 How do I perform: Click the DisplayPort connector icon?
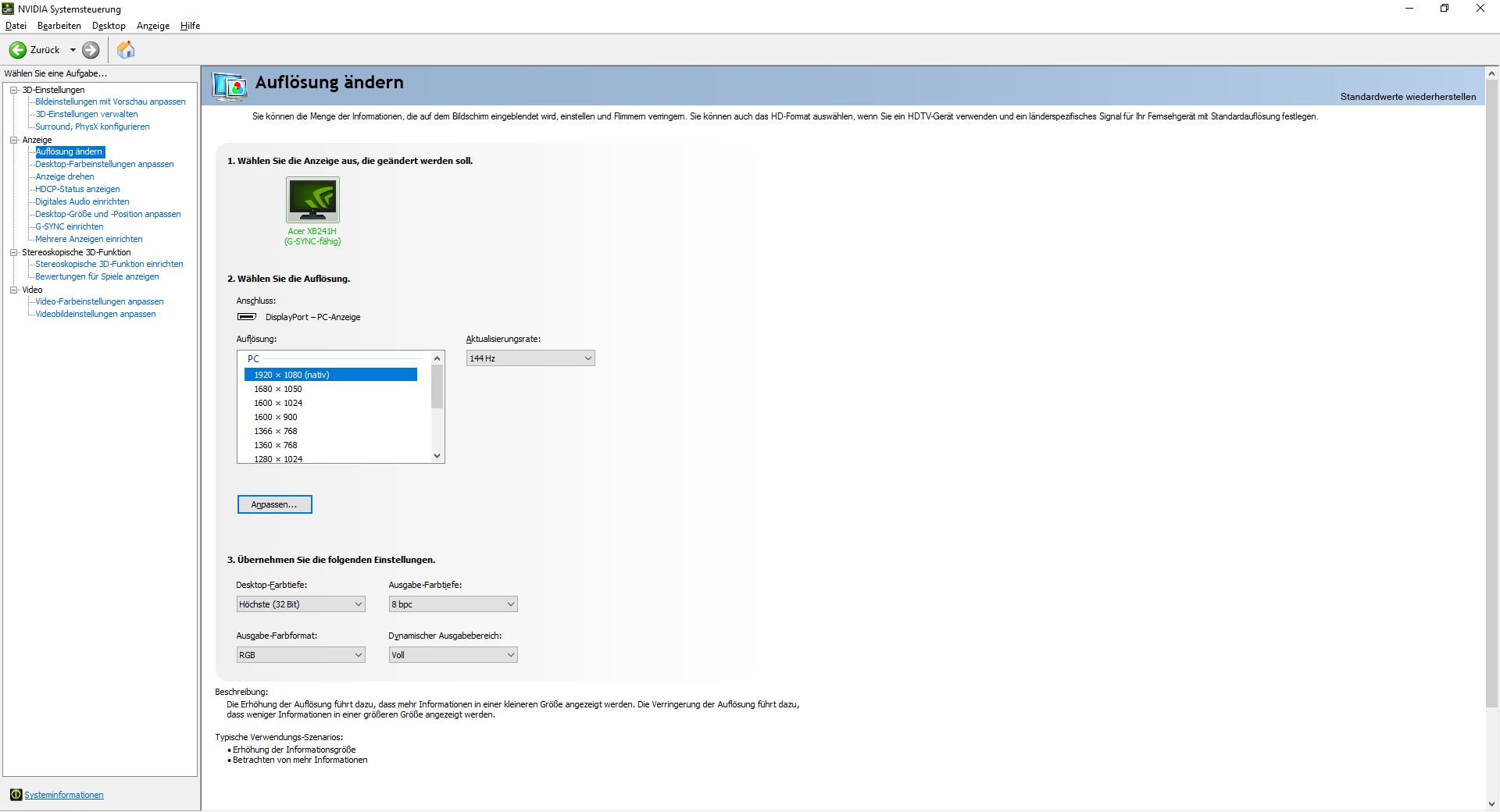[247, 317]
